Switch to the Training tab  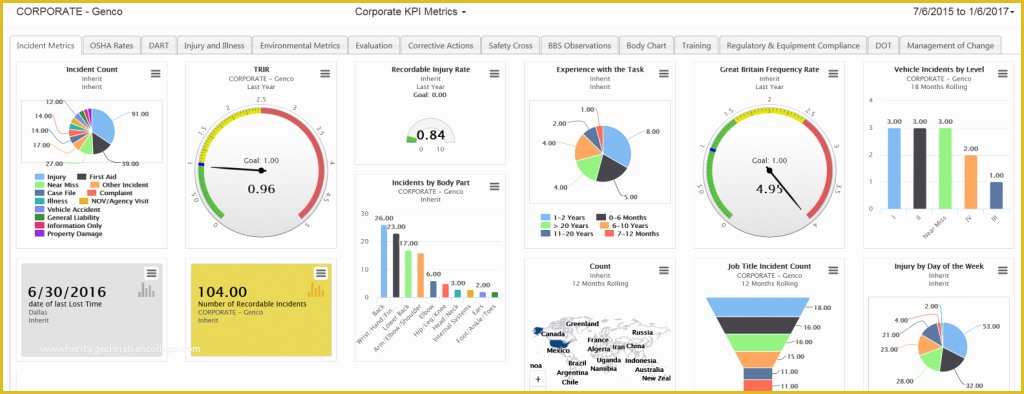(x=696, y=46)
